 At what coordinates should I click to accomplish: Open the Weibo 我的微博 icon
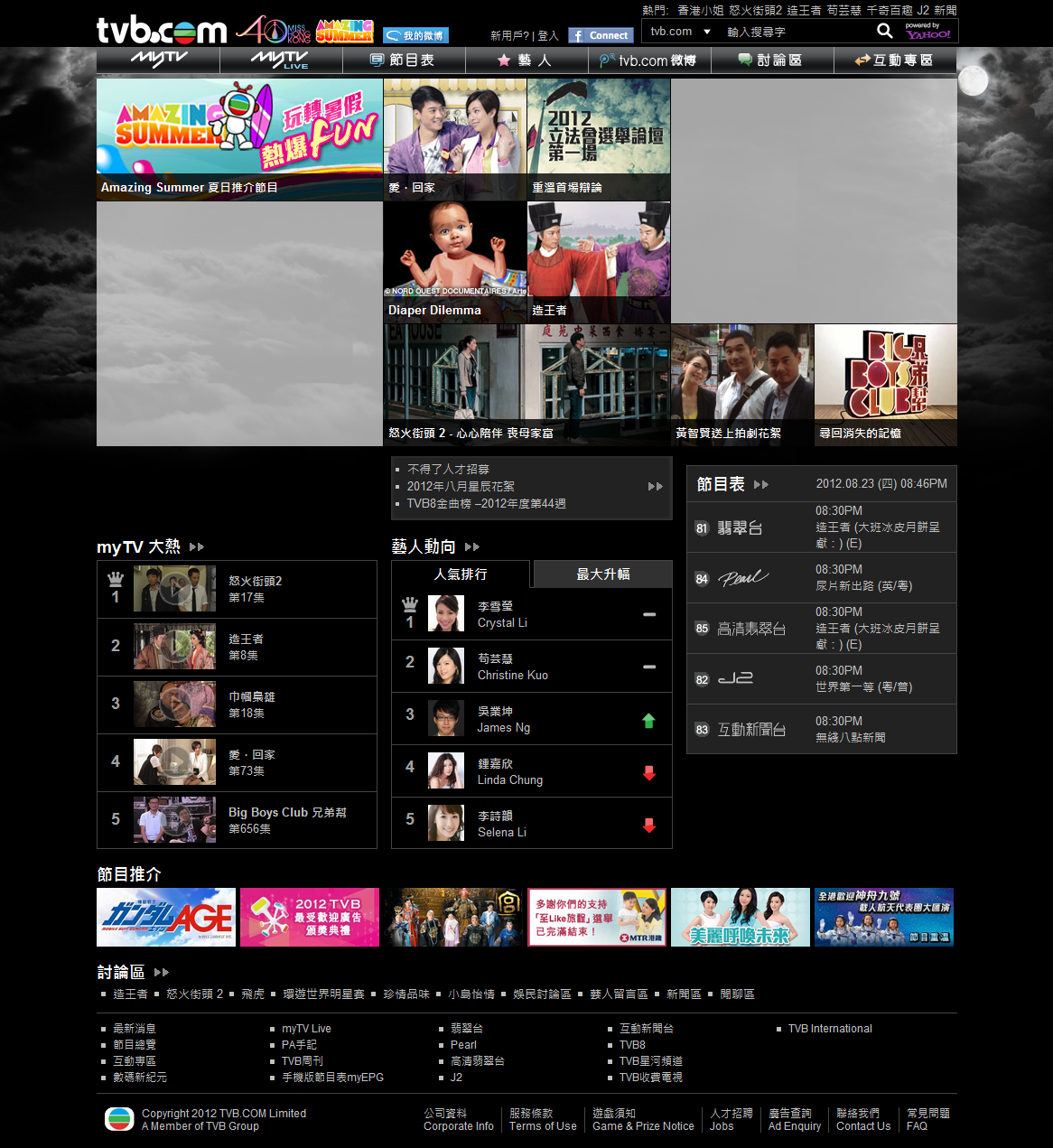(415, 35)
